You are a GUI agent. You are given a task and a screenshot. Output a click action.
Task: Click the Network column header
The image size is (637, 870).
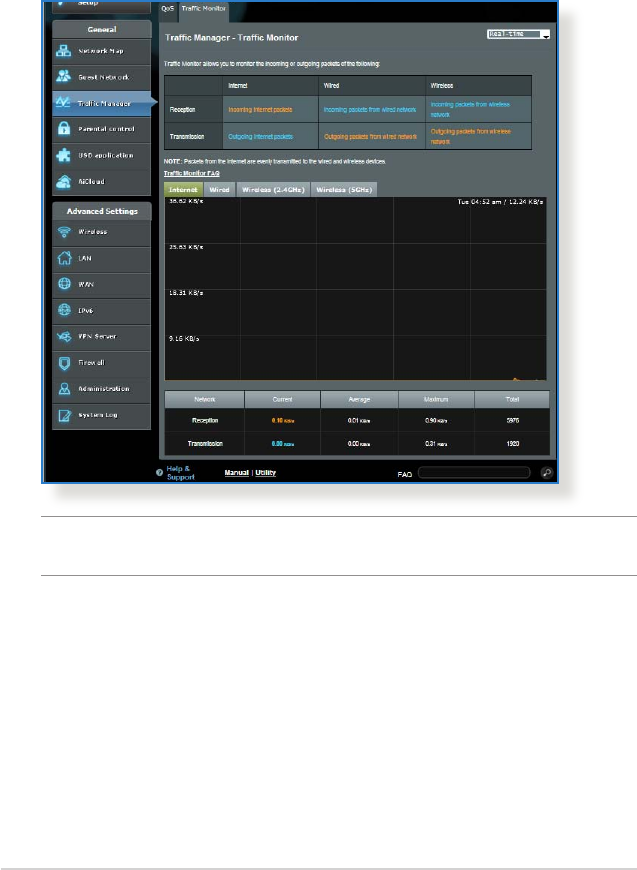205,399
